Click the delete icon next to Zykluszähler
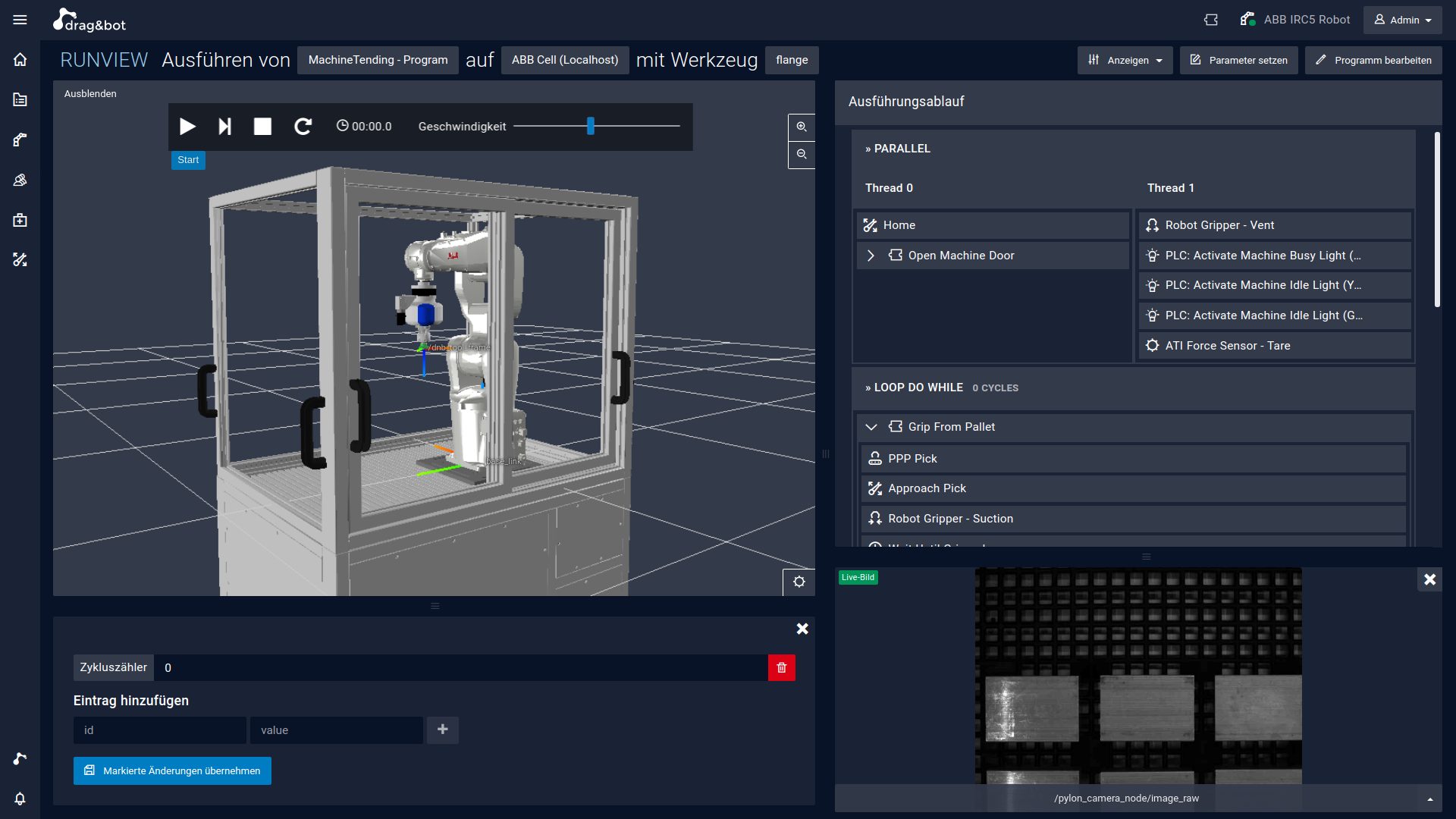This screenshot has width=1456, height=819. coord(782,667)
